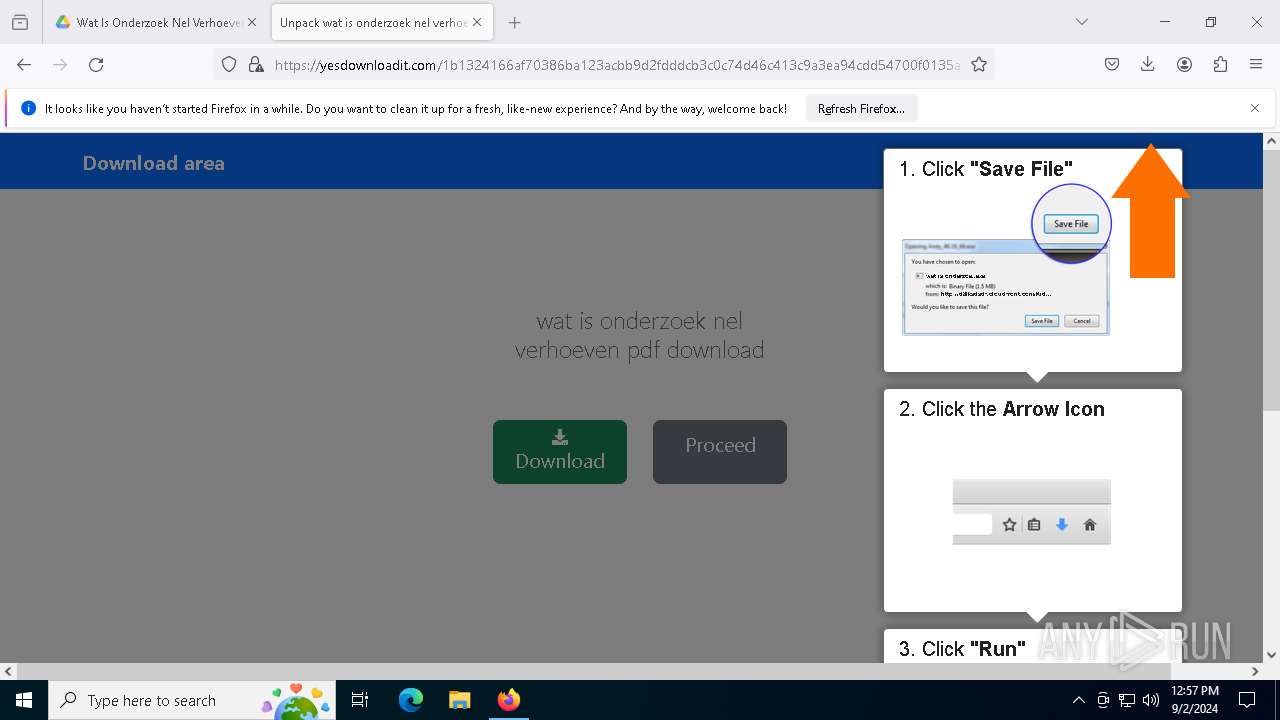Open the Windows Start menu
Viewport: 1280px width, 720px height.
pyautogui.click(x=24, y=700)
